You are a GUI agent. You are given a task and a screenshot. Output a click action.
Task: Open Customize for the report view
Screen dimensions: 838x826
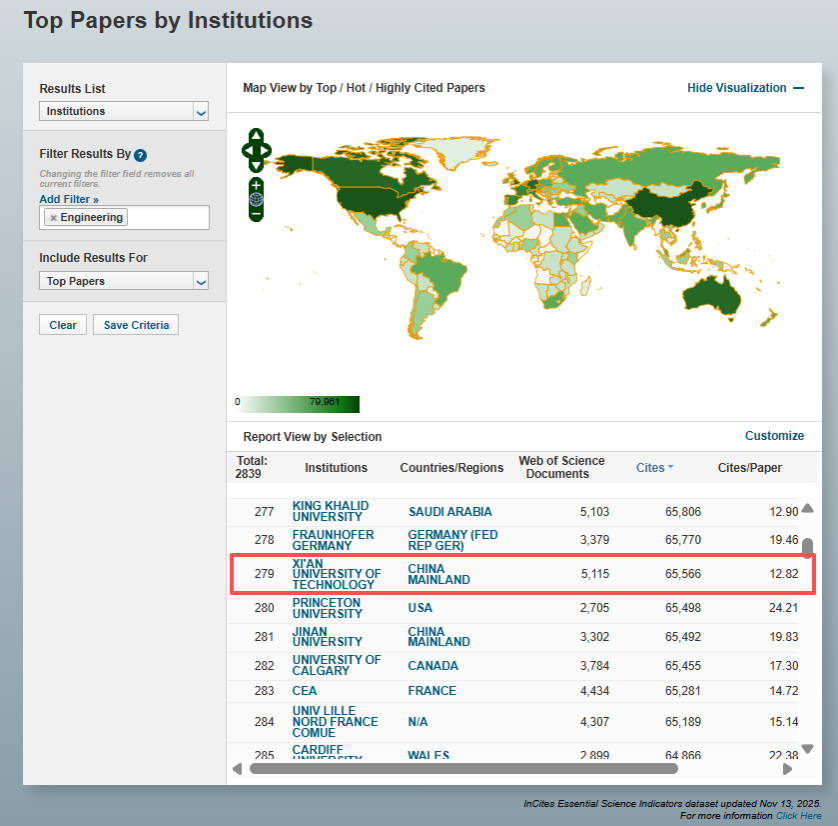click(774, 436)
